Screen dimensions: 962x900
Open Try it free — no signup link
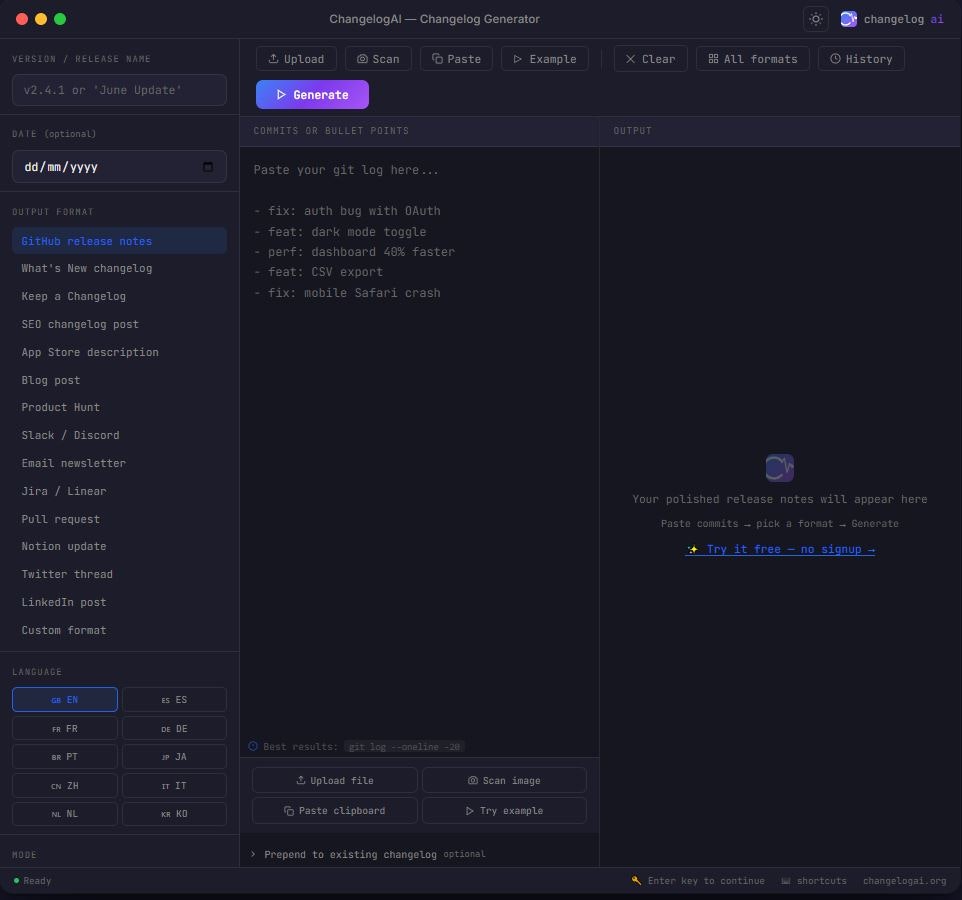pyautogui.click(x=780, y=549)
